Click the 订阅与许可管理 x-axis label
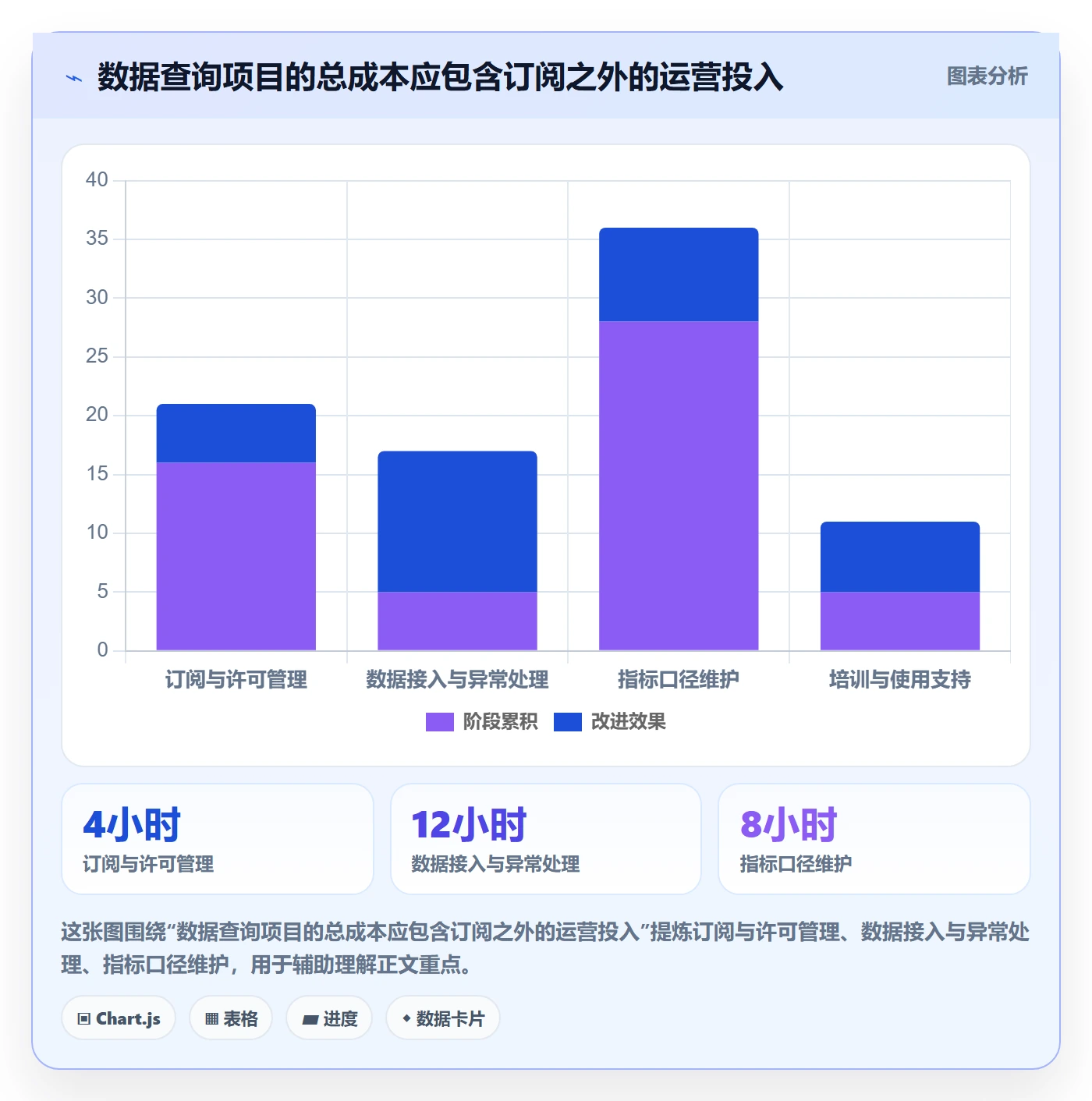The height and width of the screenshot is (1101, 1092). [236, 680]
